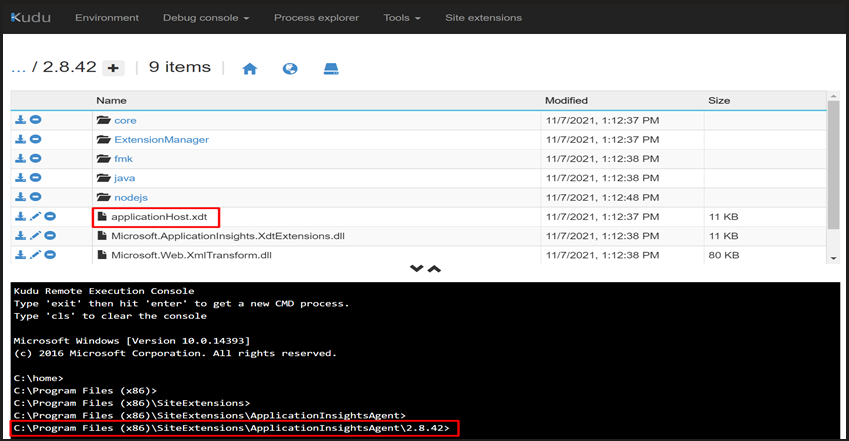The width and height of the screenshot is (849, 441).
Task: Click the 80 KB size cell
Action: coord(723,255)
